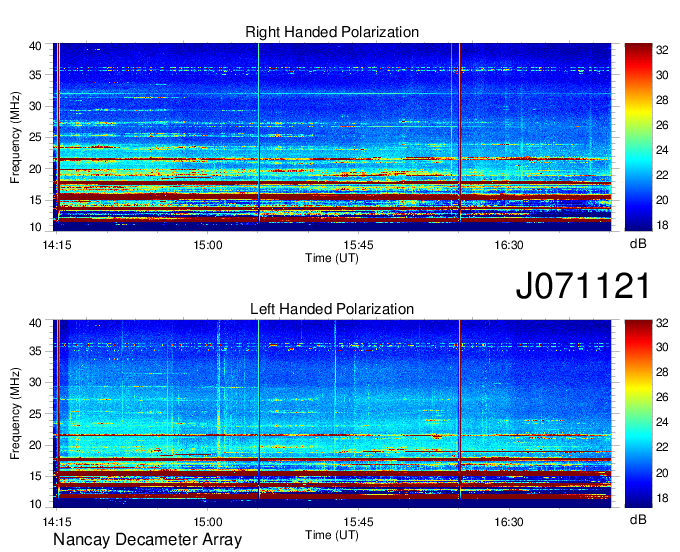Click the bottom plot's 'Time (UT)' axis label

(x=332, y=535)
